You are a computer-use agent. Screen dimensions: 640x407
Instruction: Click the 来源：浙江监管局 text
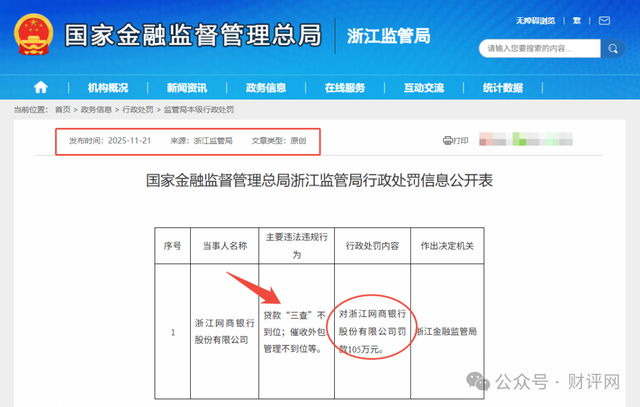[201, 141]
